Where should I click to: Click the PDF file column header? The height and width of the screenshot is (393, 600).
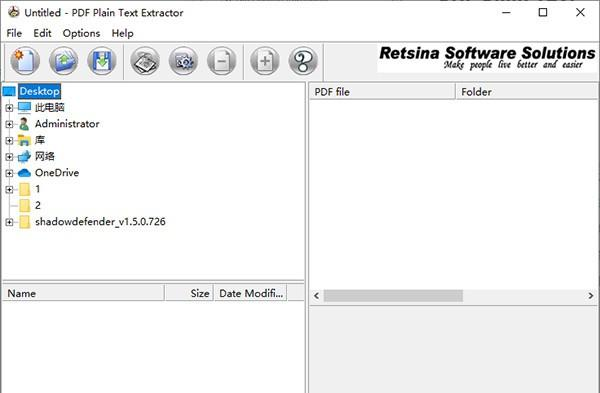382,92
